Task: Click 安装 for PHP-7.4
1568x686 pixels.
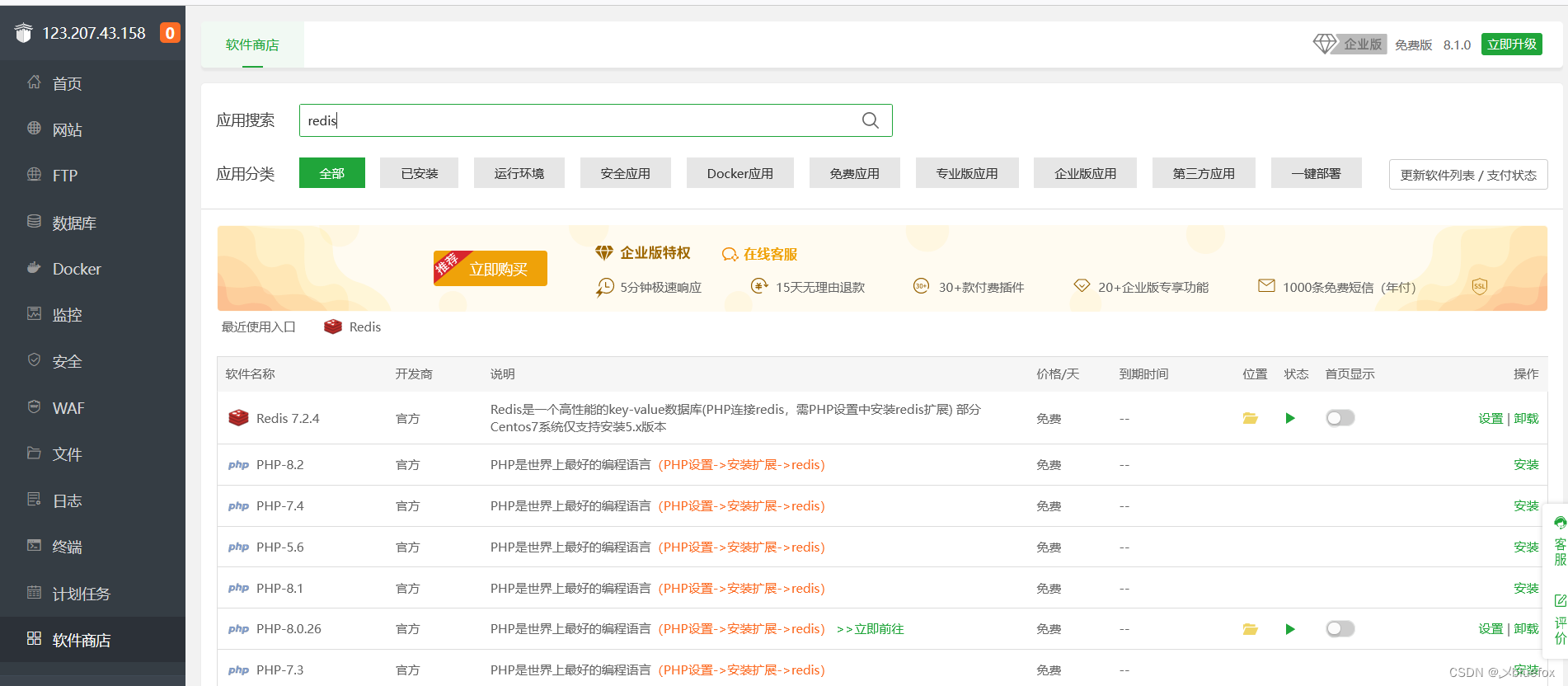Action: tap(1526, 506)
